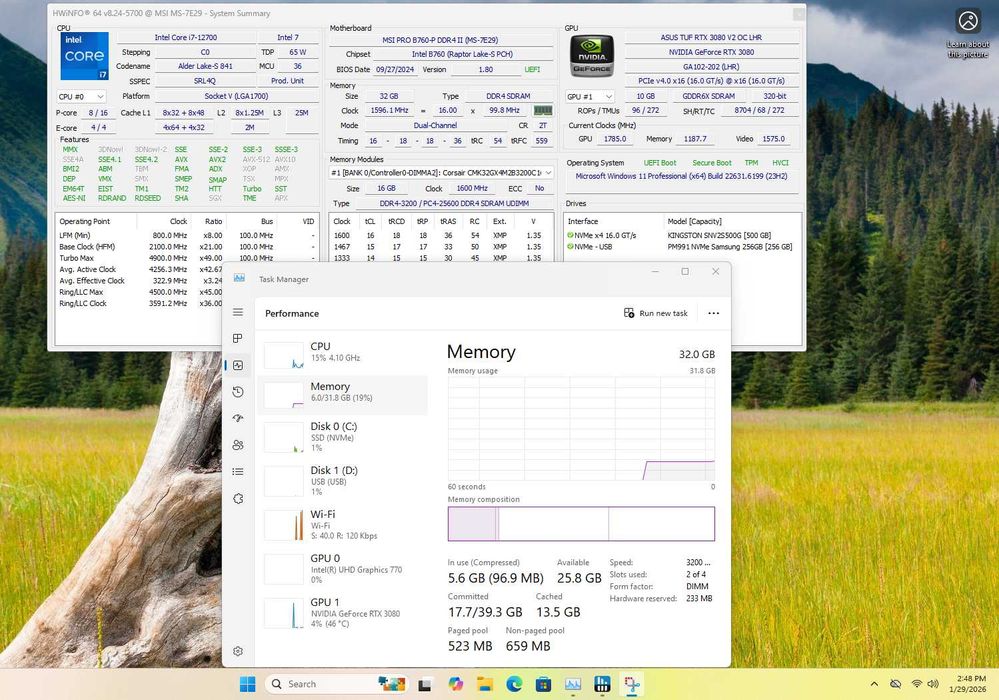Click the Base Clock (HFM) row
The height and width of the screenshot is (700, 999).
coord(186,246)
